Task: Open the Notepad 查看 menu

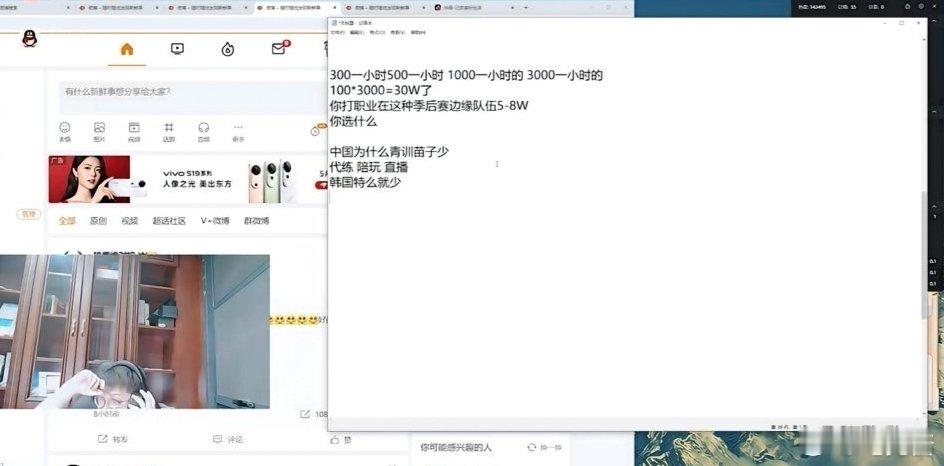Action: [397, 33]
